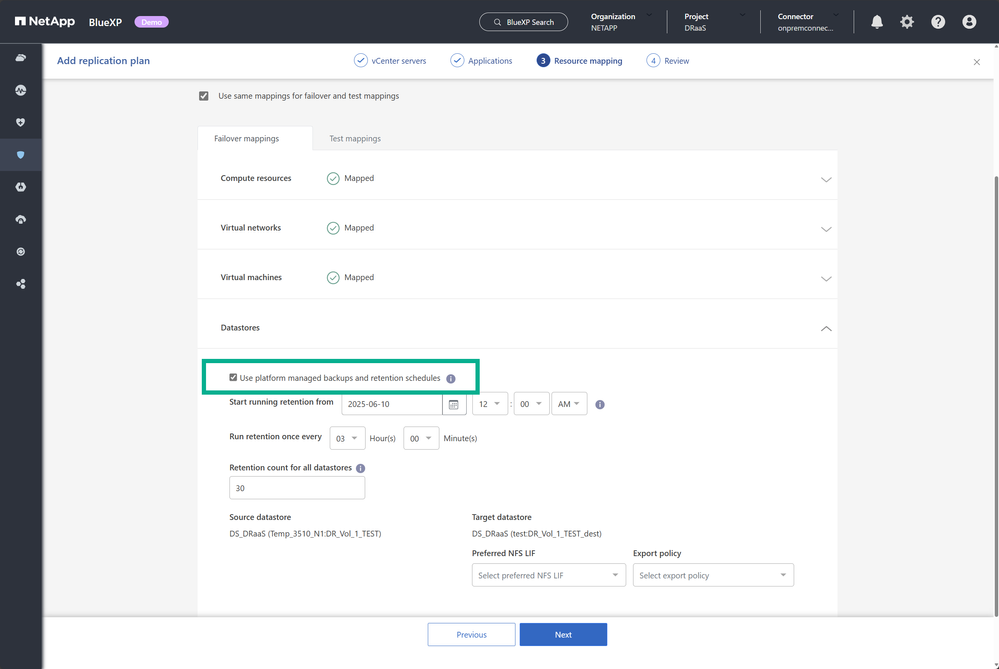Open the Select preferred NFS LIF dropdown
Screen dimensions: 999x669
tap(548, 575)
